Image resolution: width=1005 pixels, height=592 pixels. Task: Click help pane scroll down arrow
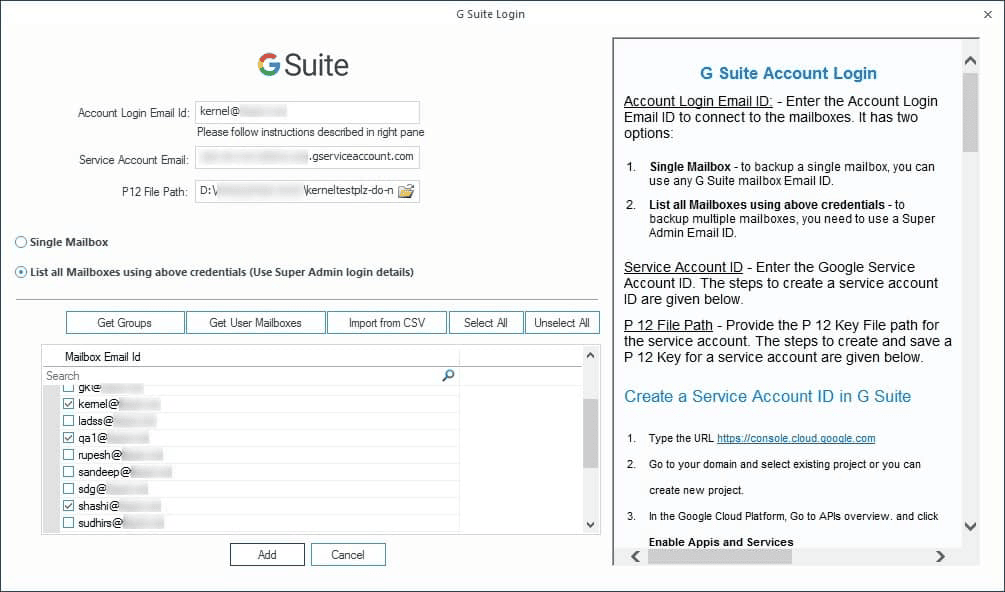click(x=970, y=527)
